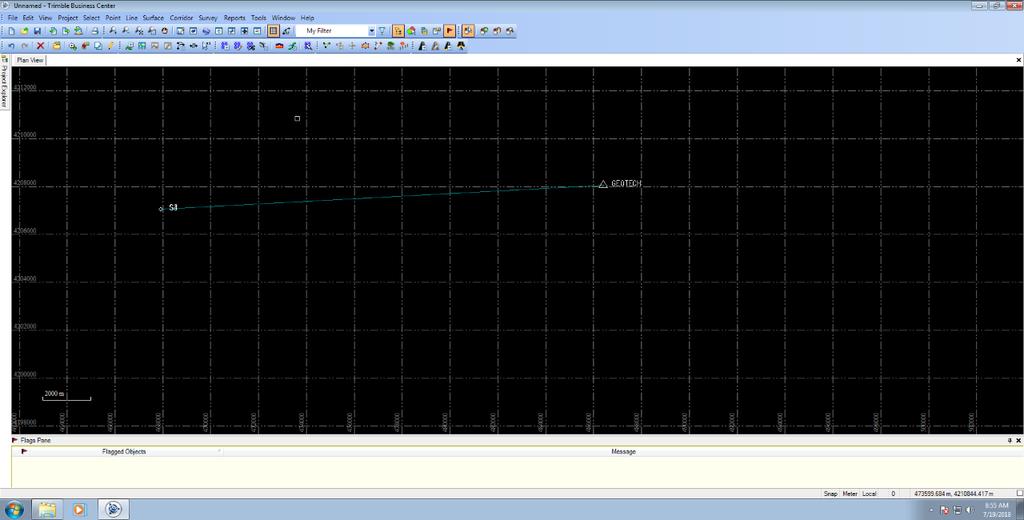
Task: Open the Edit menu
Action: coord(28,18)
